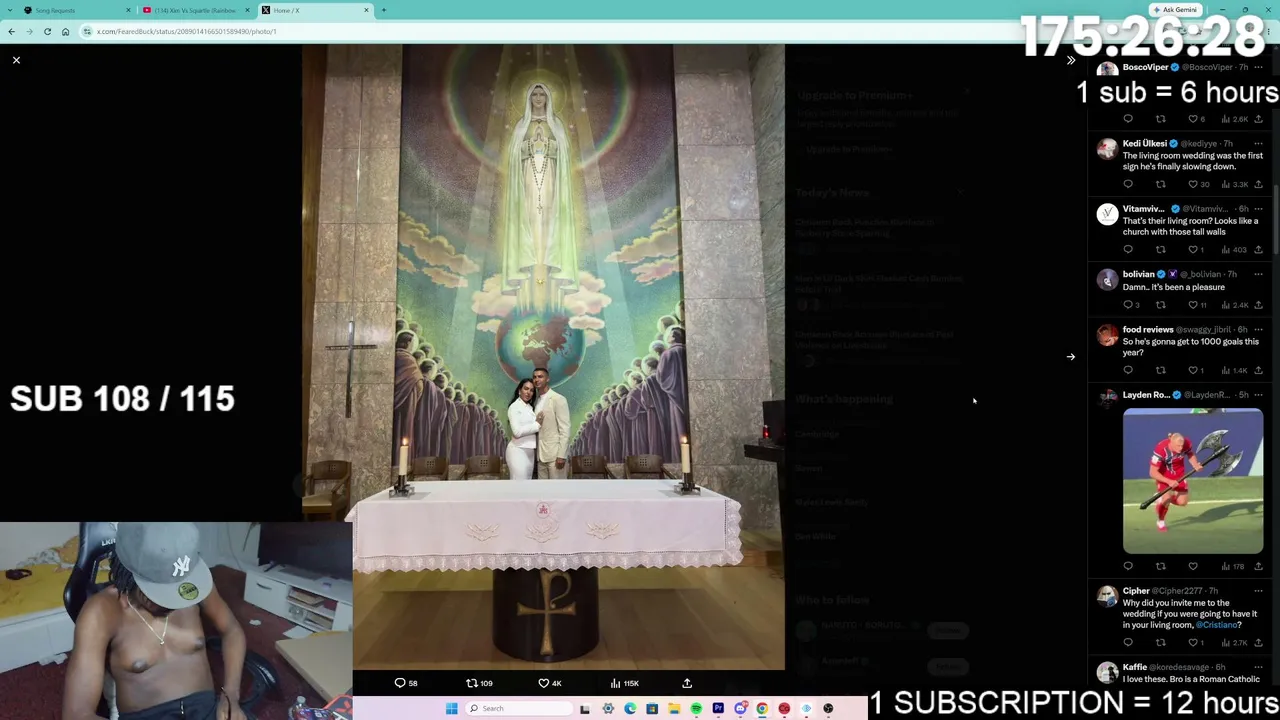Reply to Kedi Ülkesi's comment
The height and width of the screenshot is (720, 1280).
point(1128,184)
